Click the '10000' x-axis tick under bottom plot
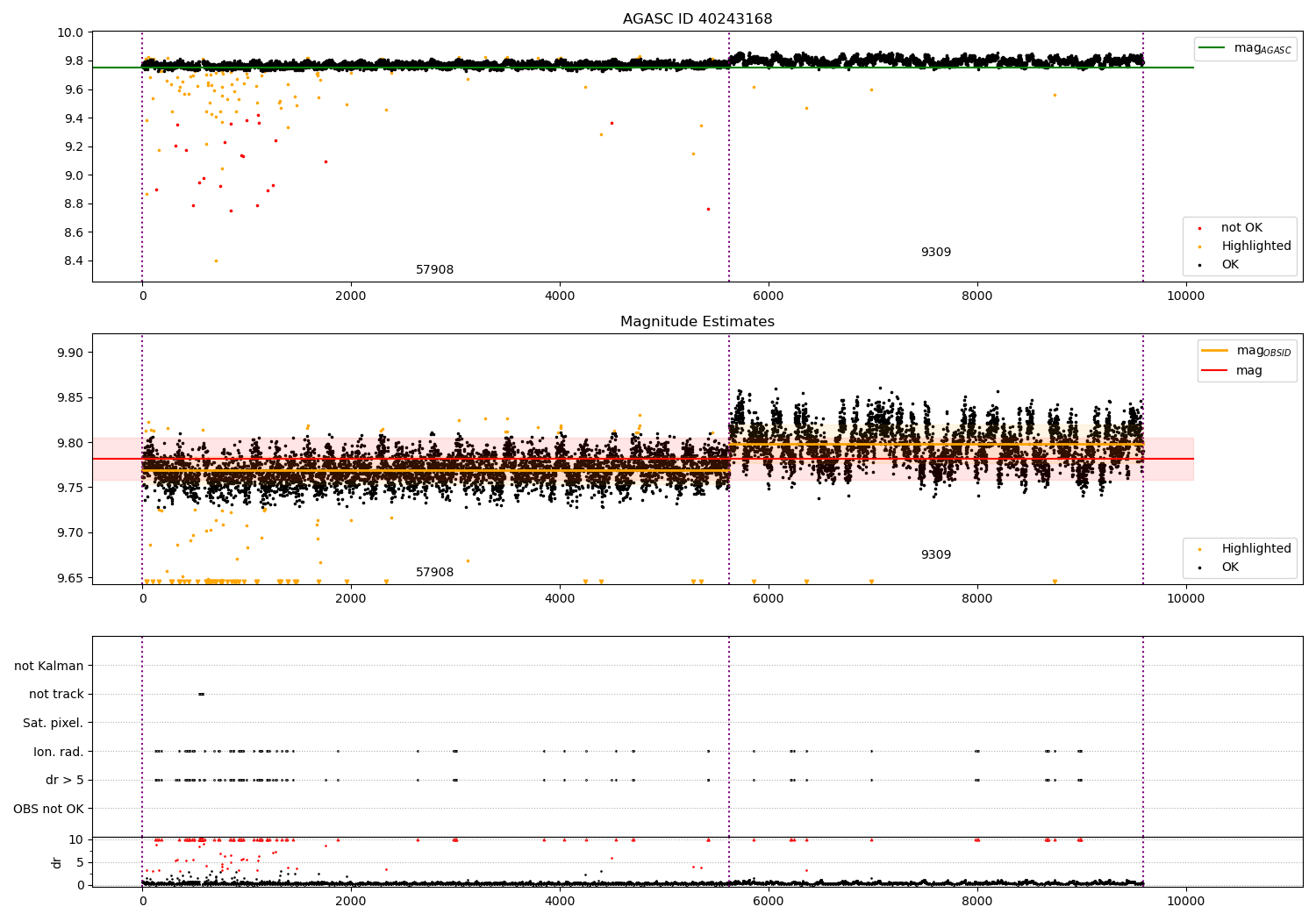This screenshot has width=1316, height=921. tap(1185, 901)
